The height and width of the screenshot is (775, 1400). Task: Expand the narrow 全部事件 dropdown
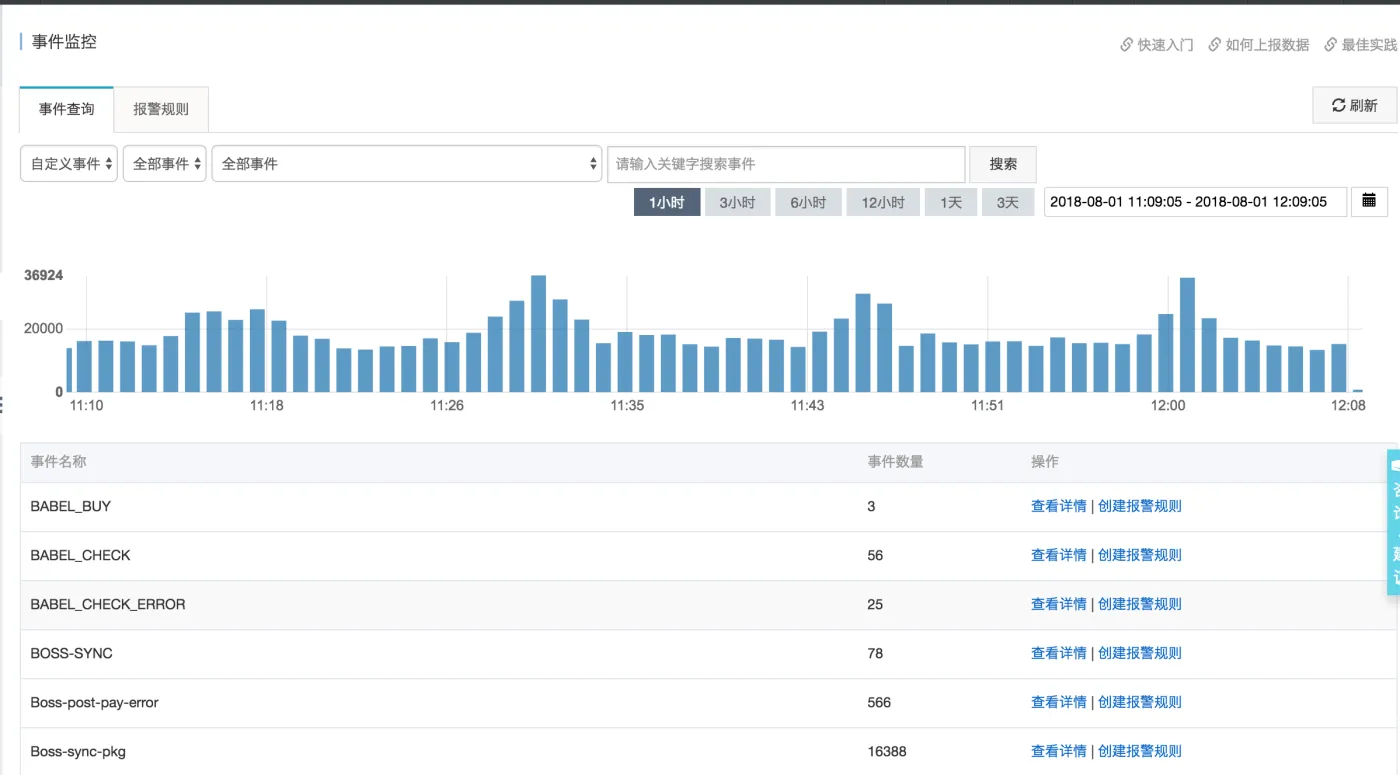165,164
